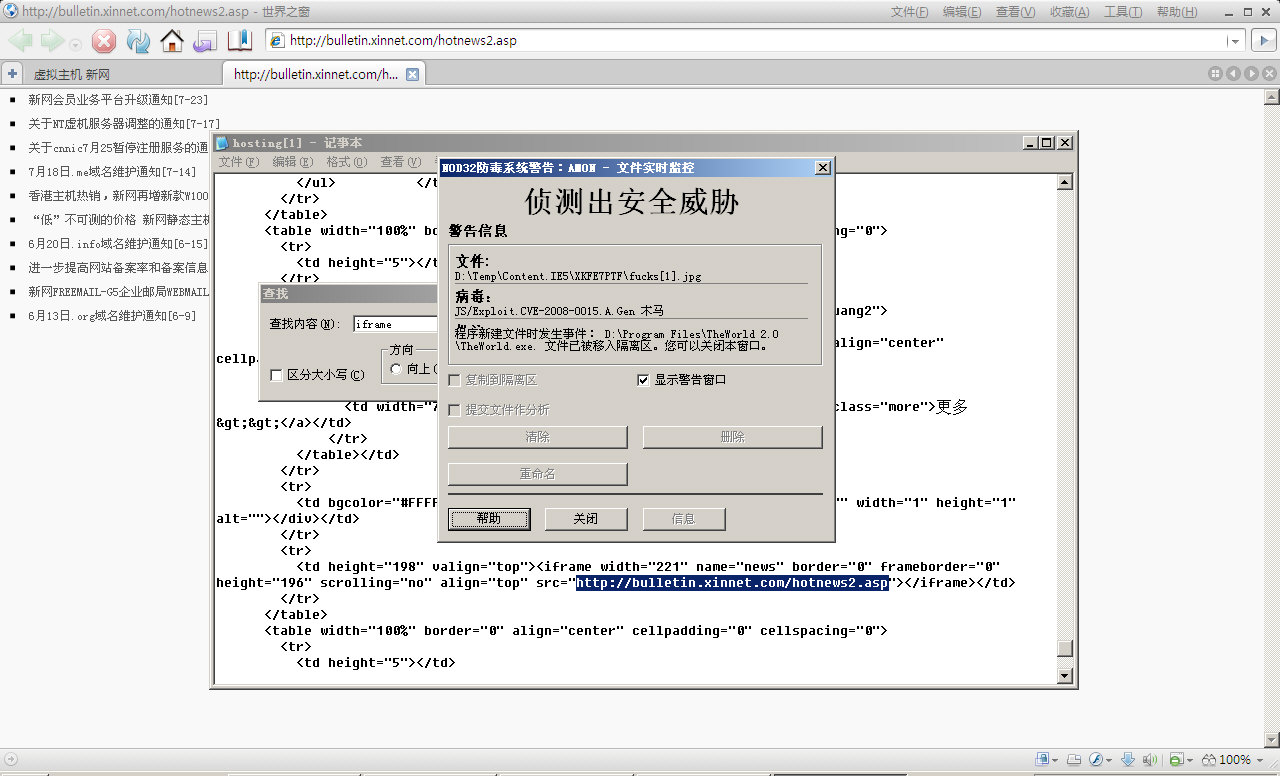Open the 7月18日.me域名维护通知[7-14] link
This screenshot has width=1280, height=776.
pyautogui.click(x=112, y=172)
